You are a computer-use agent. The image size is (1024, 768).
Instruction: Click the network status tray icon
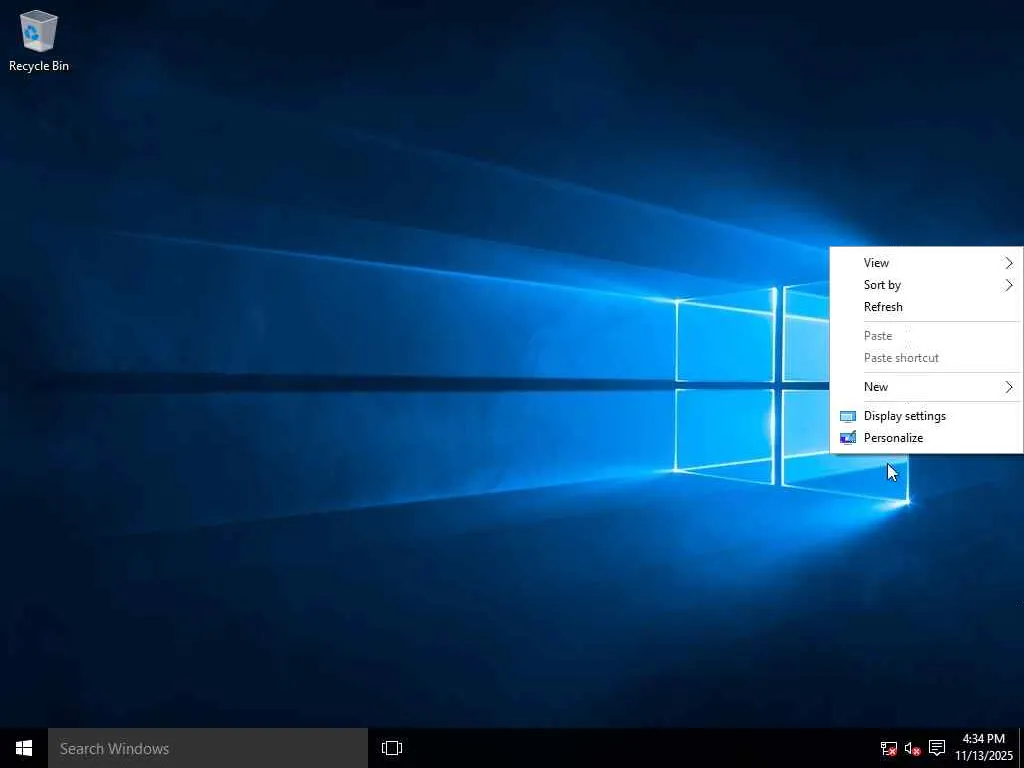[x=889, y=748]
